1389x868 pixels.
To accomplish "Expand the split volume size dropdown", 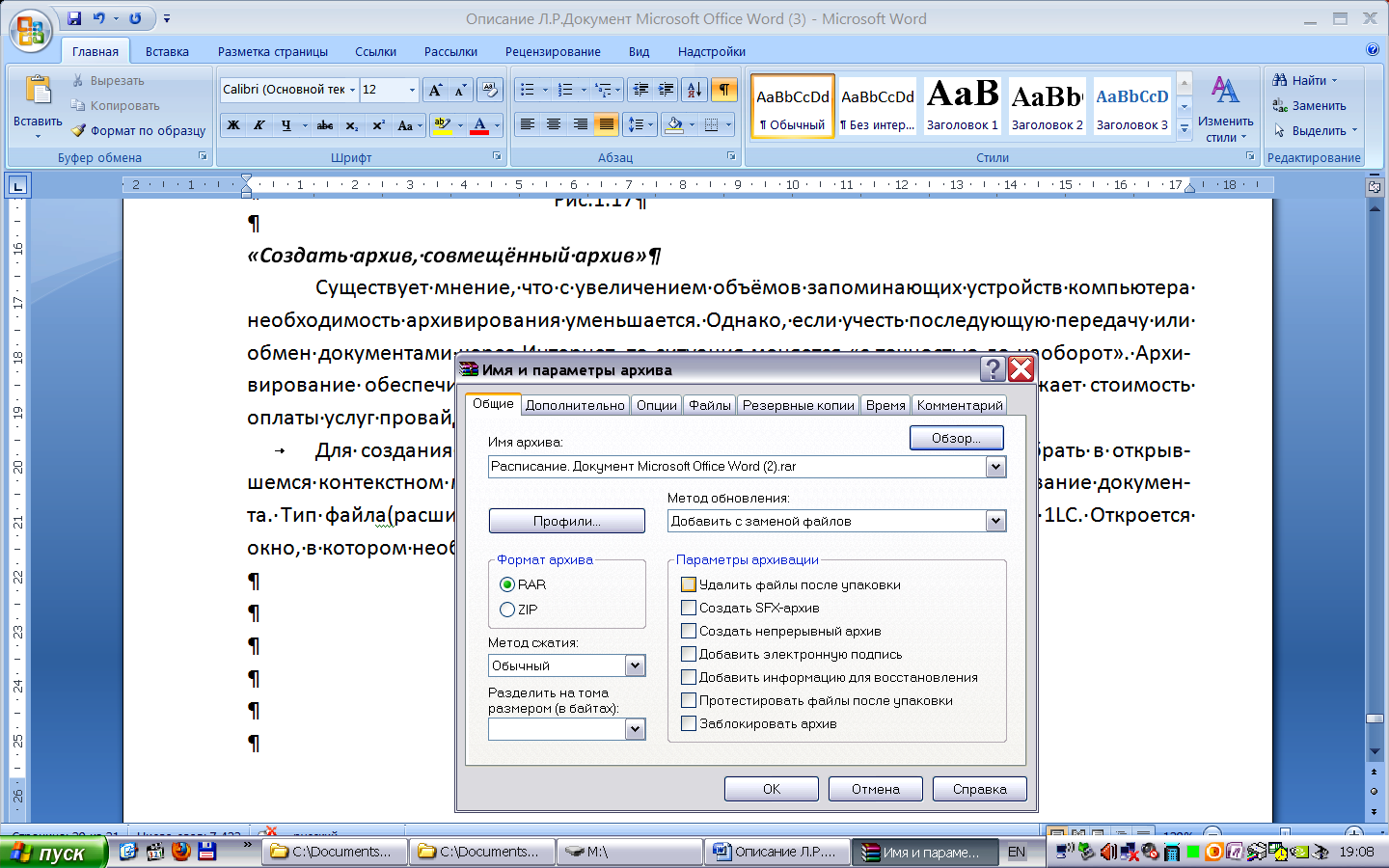I will [635, 730].
